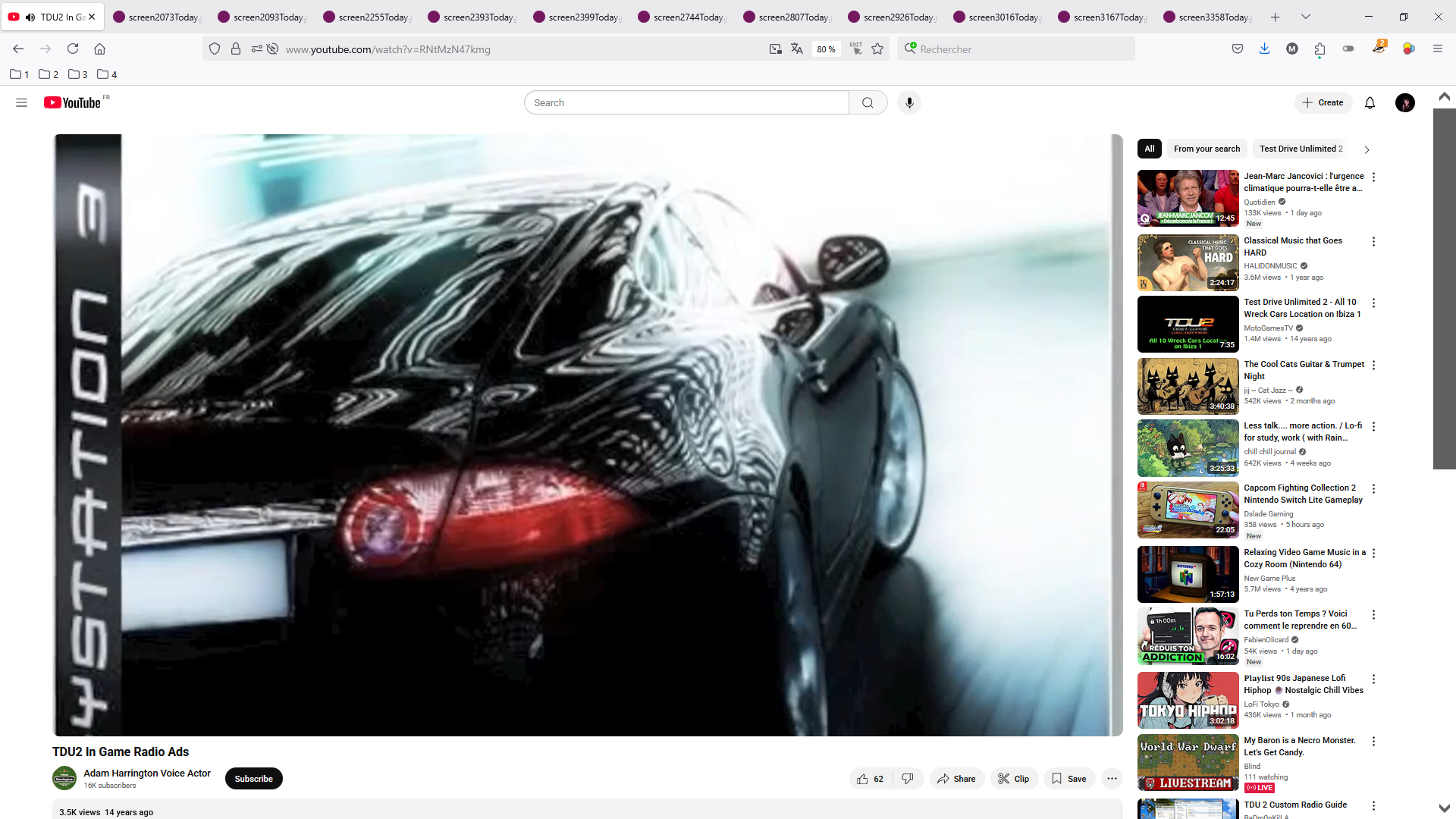Click the voice search microphone icon
This screenshot has width=1456, height=819.
coord(909,102)
